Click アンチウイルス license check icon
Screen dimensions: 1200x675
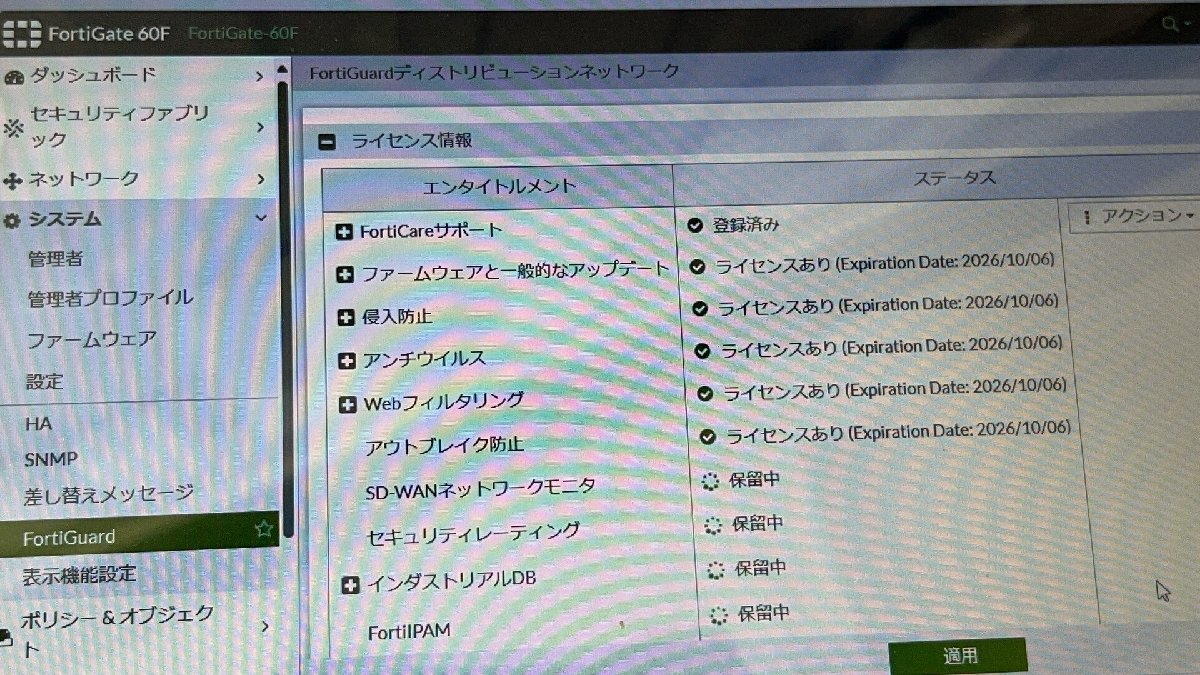pyautogui.click(x=702, y=350)
